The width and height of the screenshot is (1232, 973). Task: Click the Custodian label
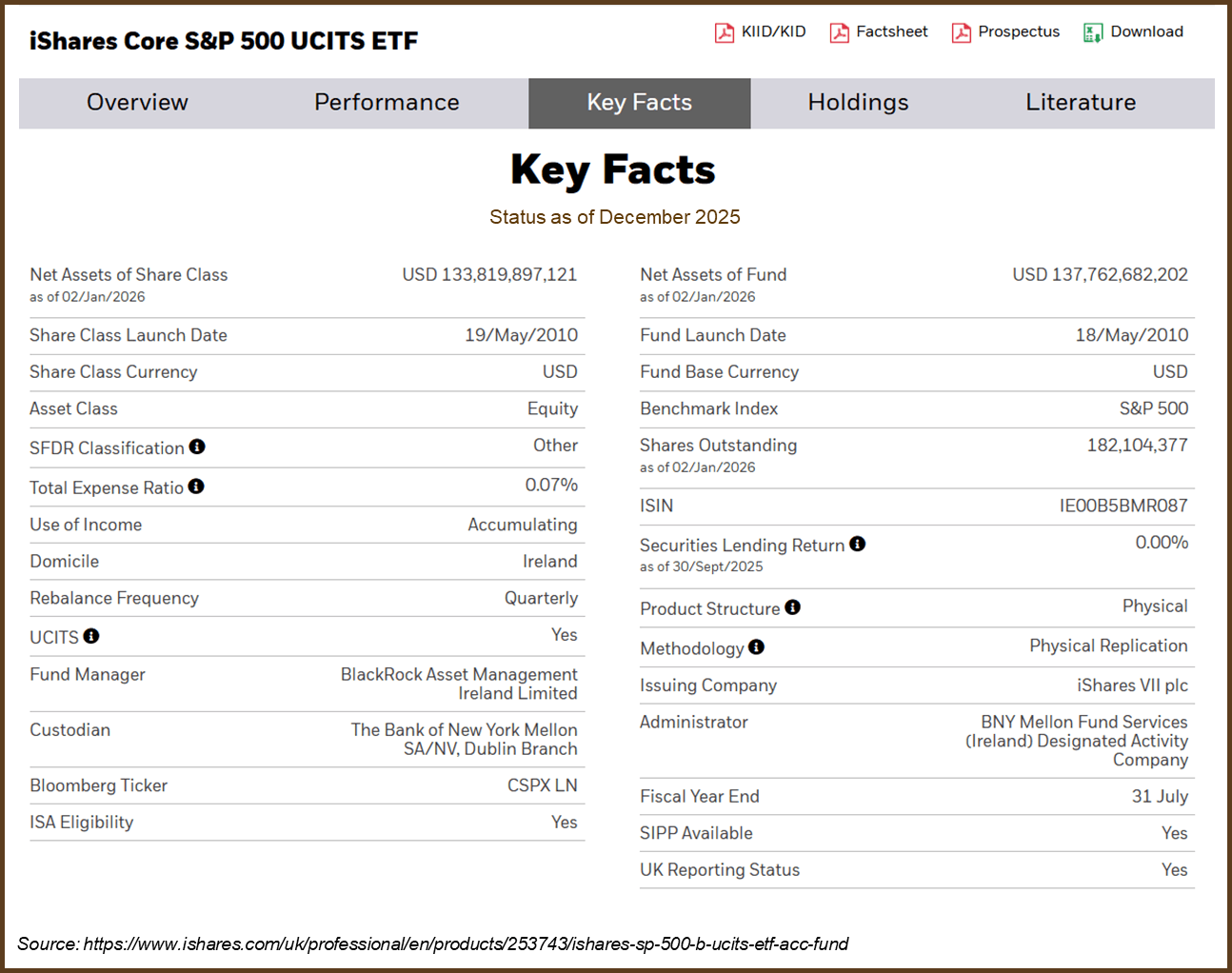coord(70,730)
